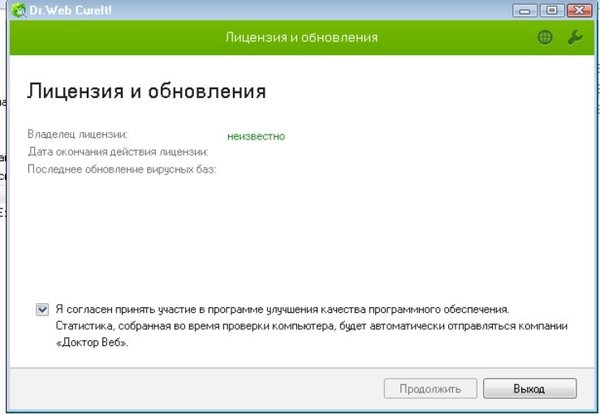Image resolution: width=600 pixels, height=415 pixels.
Task: Select the 'Последнее обновление вирусных баз:' label
Action: [122, 169]
